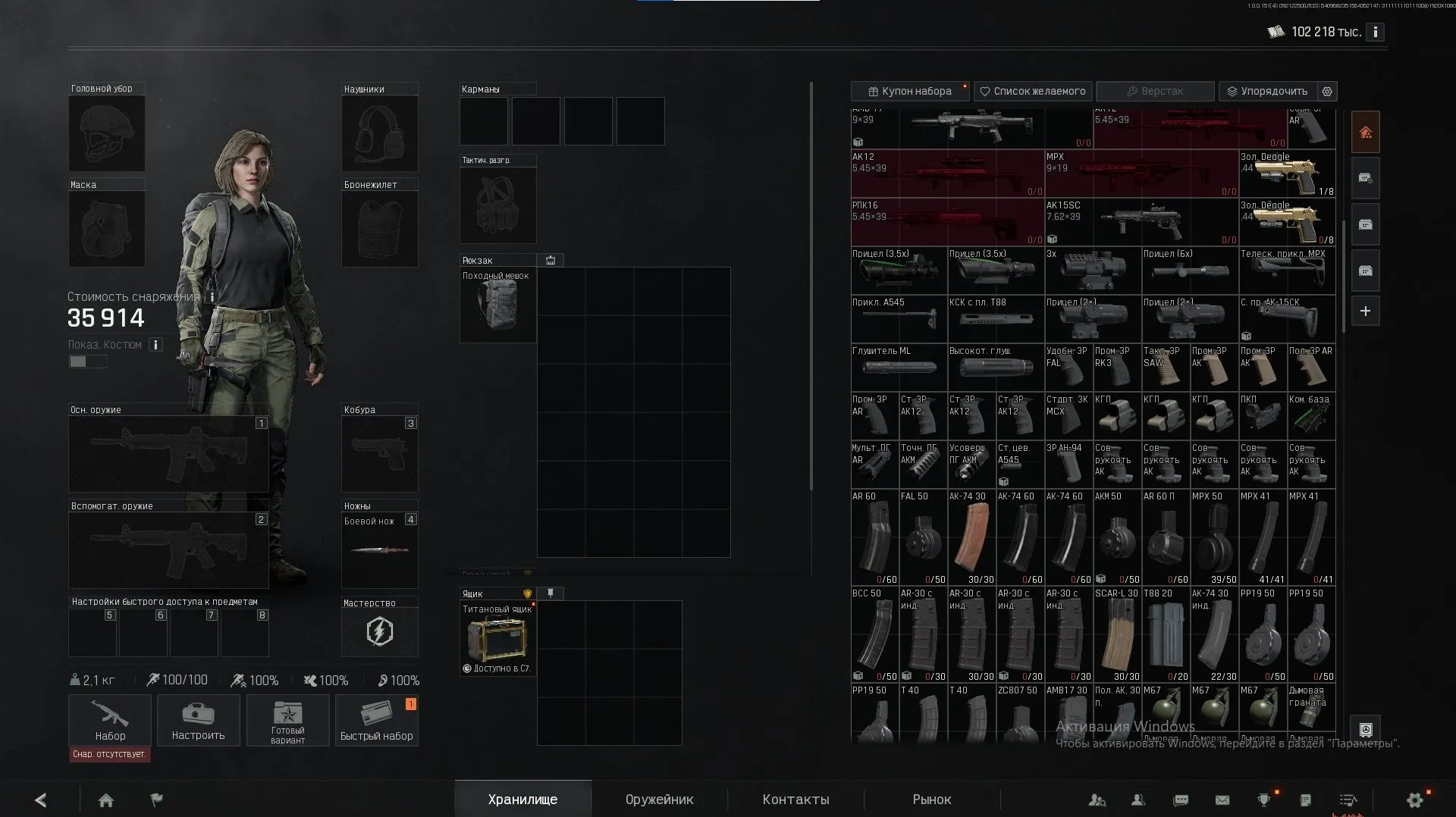The width and height of the screenshot is (1456, 817).
Task: Select the Тактич. разгр. chest rig slot
Action: [x=497, y=205]
